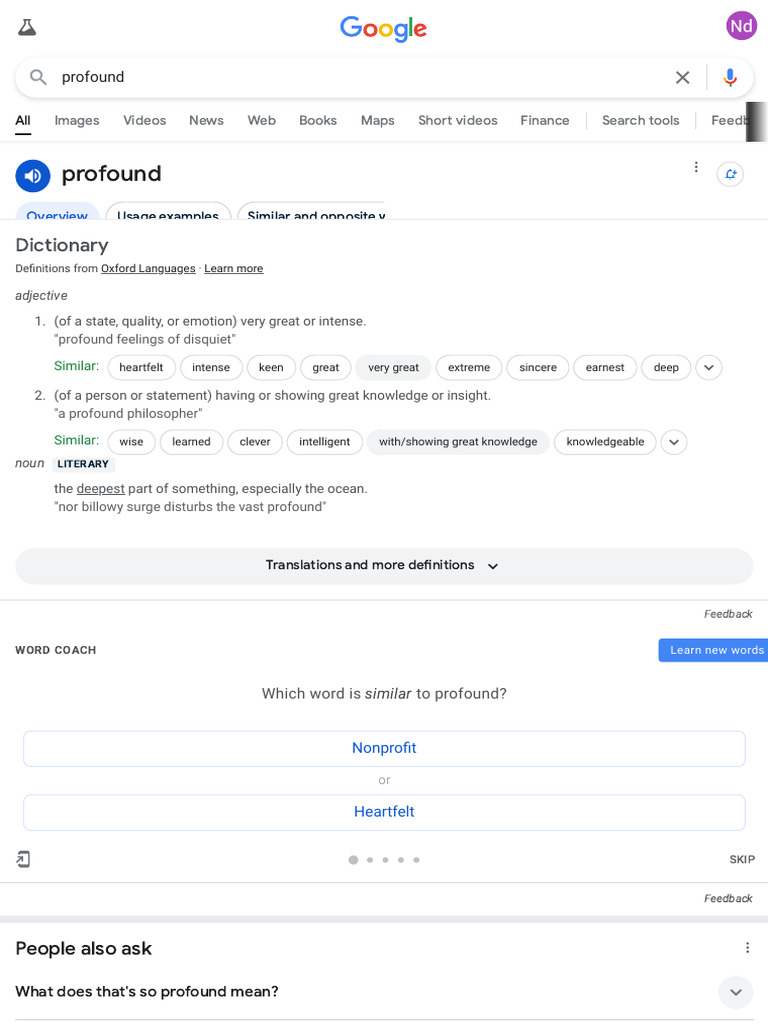Viewport: 768px width, 1024px height.
Task: Open People also ask options menu
Action: tap(747, 947)
